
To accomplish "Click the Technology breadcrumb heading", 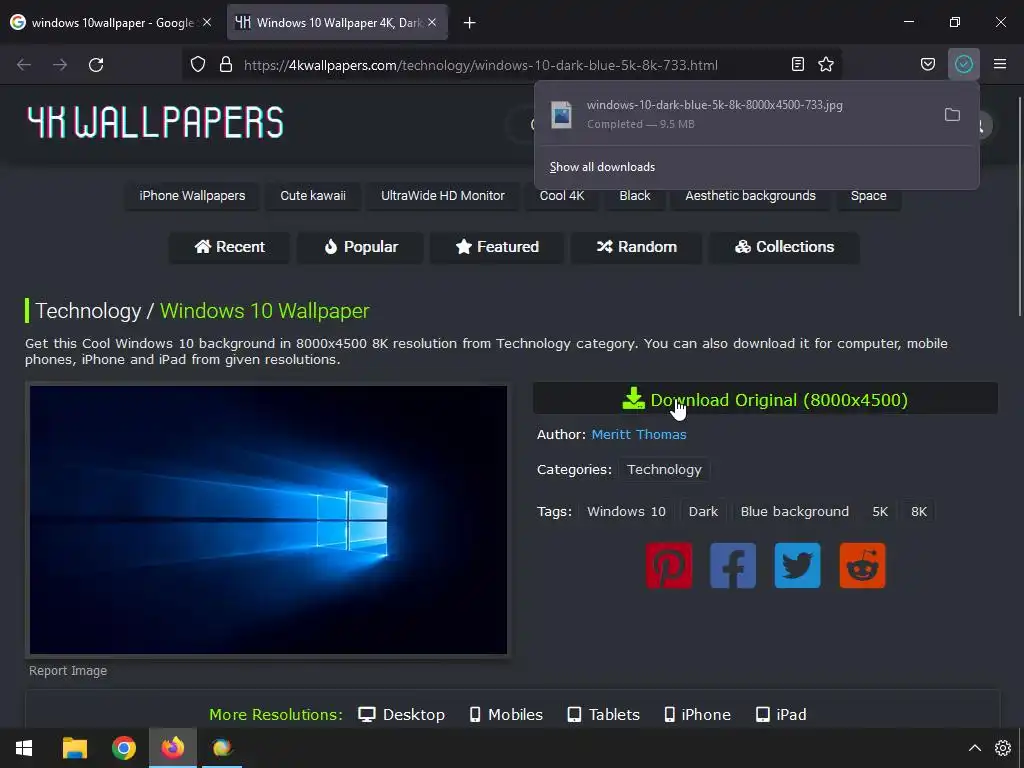I will click(x=88, y=311).
